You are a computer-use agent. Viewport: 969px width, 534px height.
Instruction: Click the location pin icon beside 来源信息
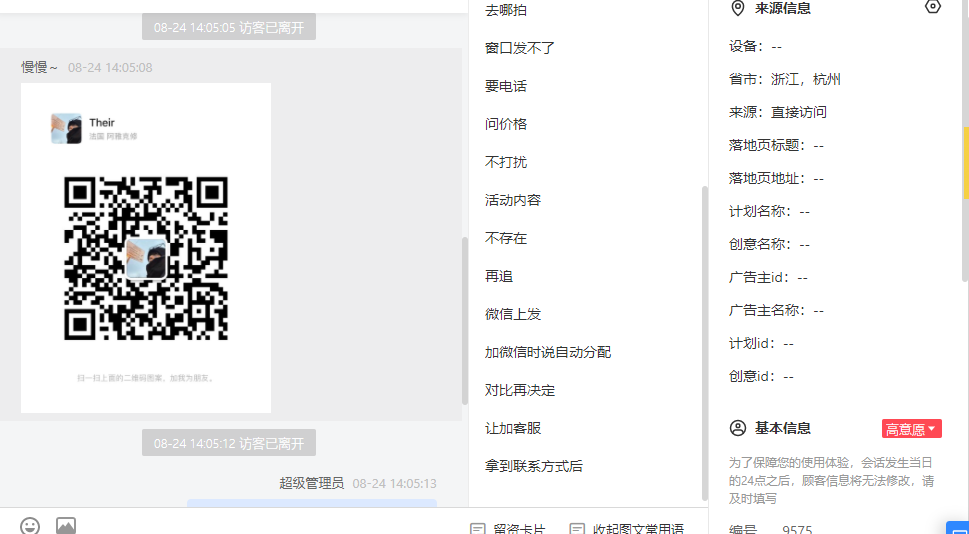(737, 8)
